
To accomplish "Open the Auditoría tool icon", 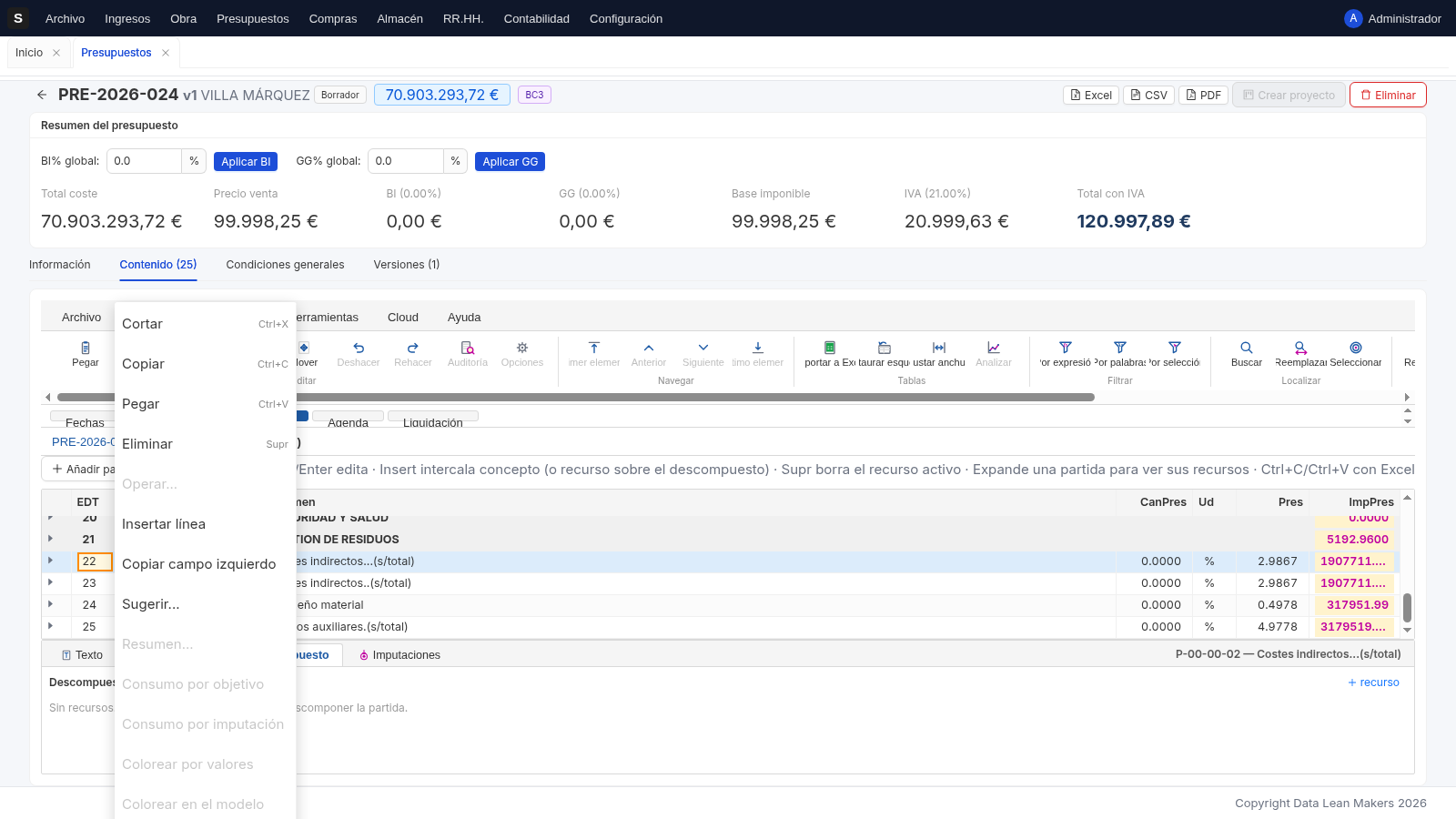I will click(468, 348).
